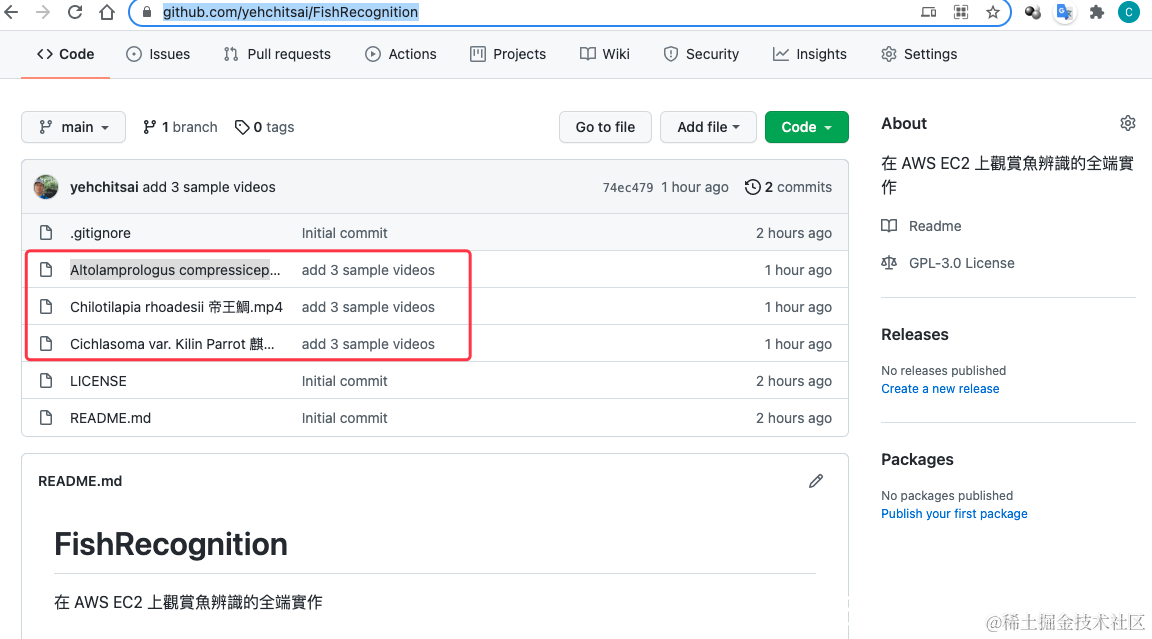Open the Google Translate extension icon
This screenshot has width=1152, height=639.
click(1064, 12)
